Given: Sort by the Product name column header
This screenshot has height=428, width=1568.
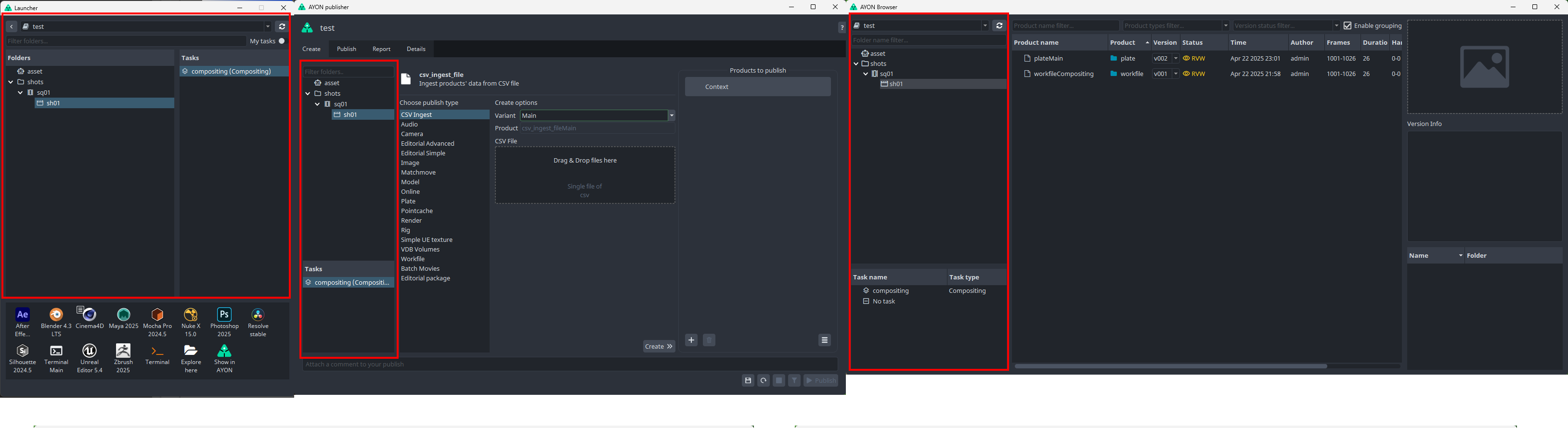Looking at the screenshot, I should [1059, 42].
